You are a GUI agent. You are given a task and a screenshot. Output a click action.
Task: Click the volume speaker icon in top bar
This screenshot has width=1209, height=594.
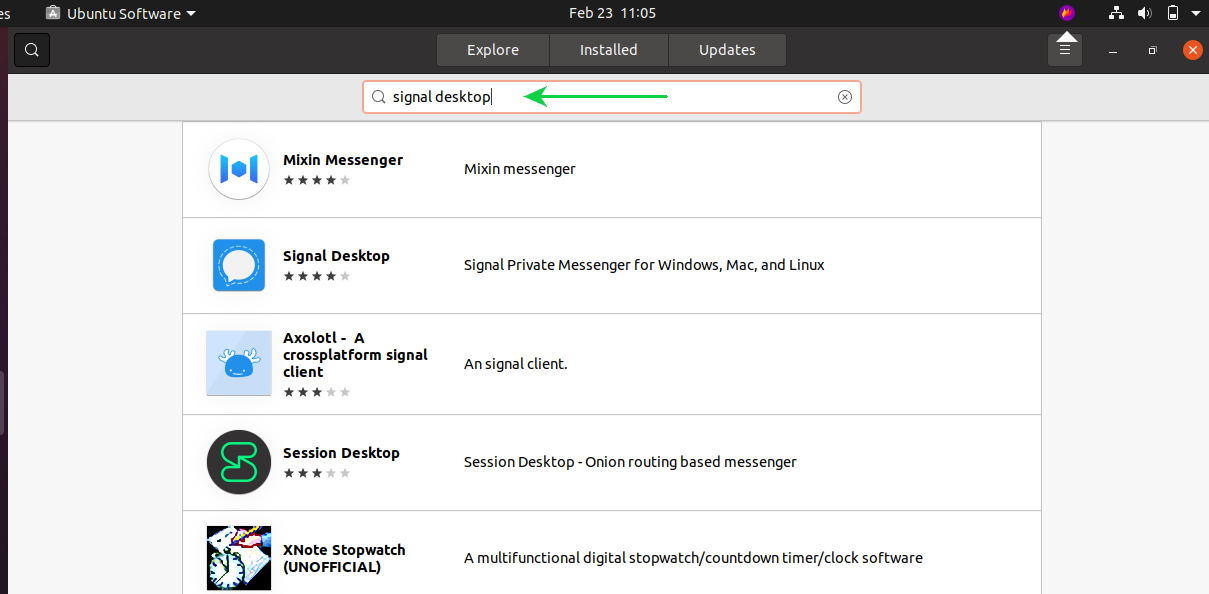(1145, 13)
